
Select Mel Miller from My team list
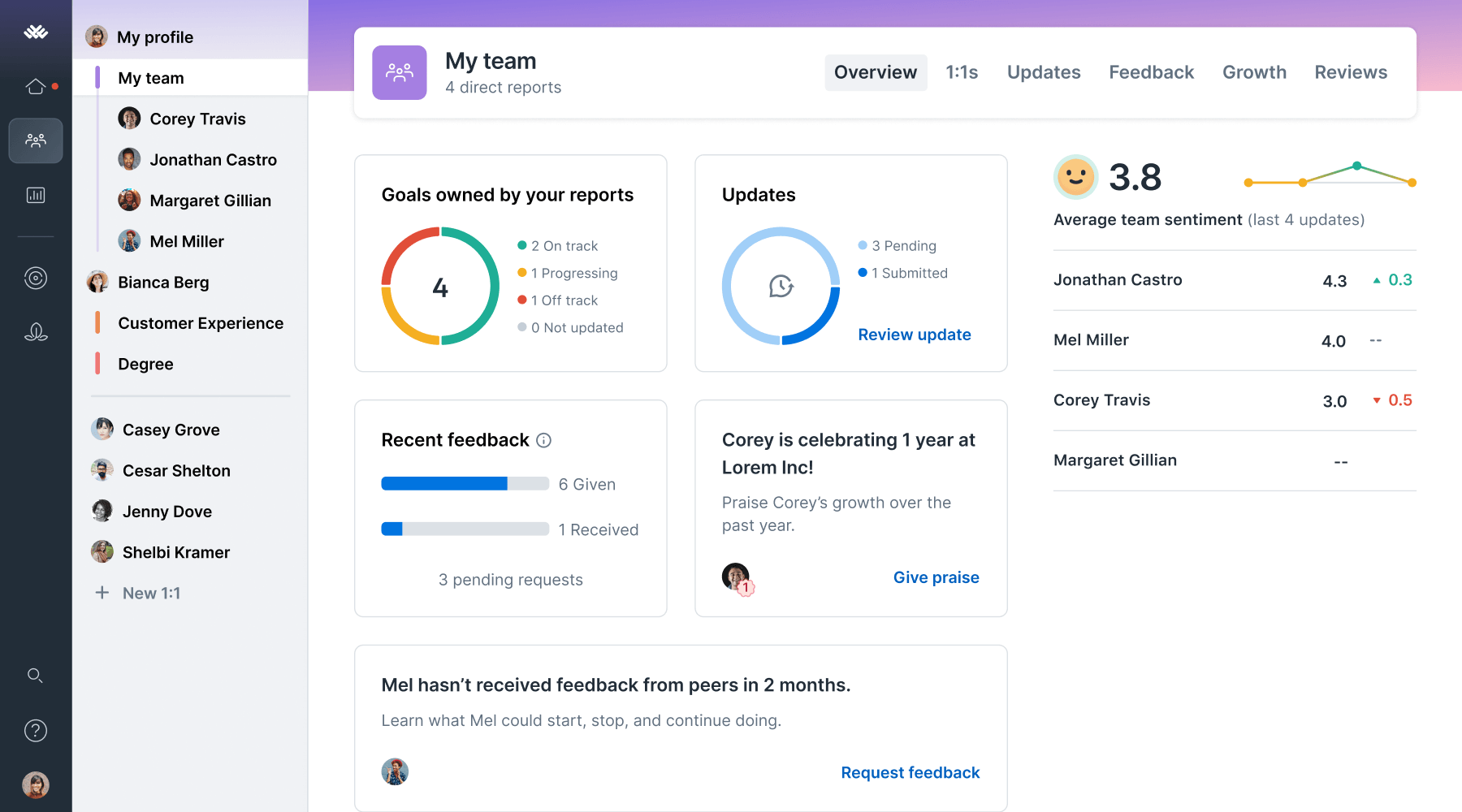pyautogui.click(x=186, y=241)
